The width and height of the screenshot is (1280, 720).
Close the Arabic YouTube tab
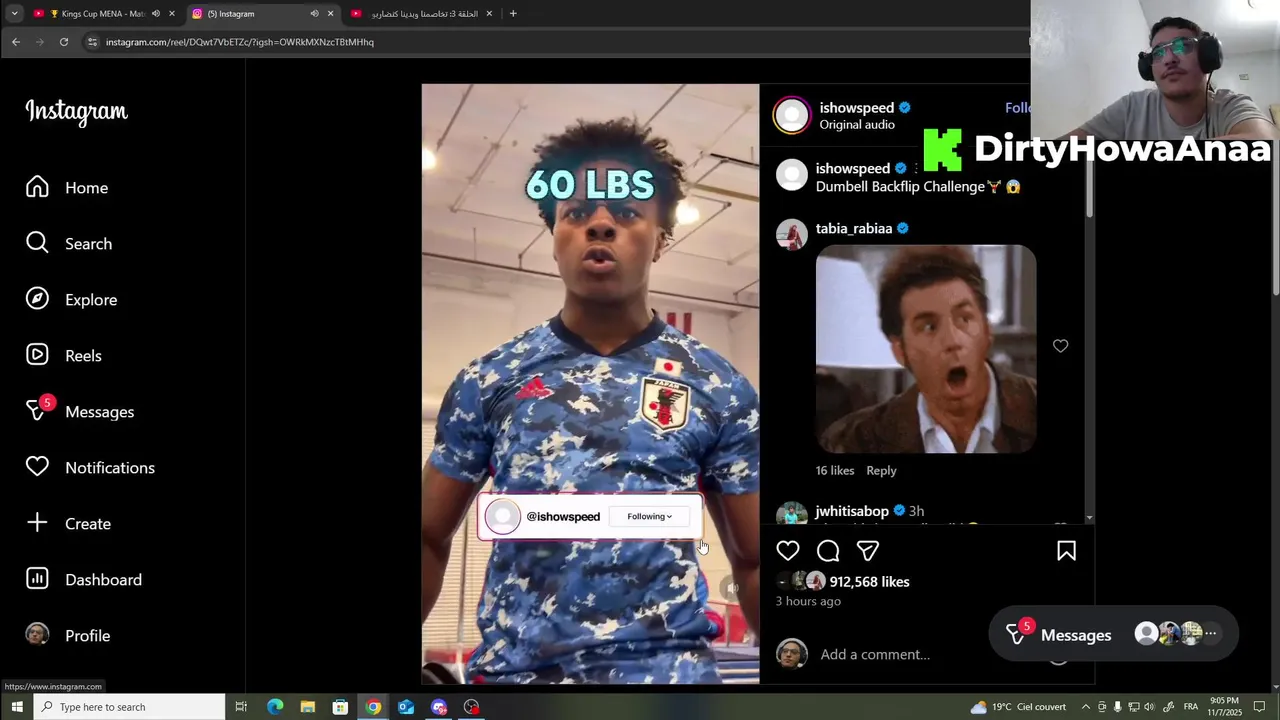click(x=489, y=14)
